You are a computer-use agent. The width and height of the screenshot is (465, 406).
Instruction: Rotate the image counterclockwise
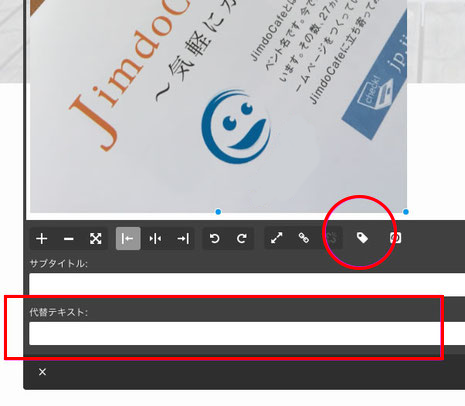coord(215,239)
